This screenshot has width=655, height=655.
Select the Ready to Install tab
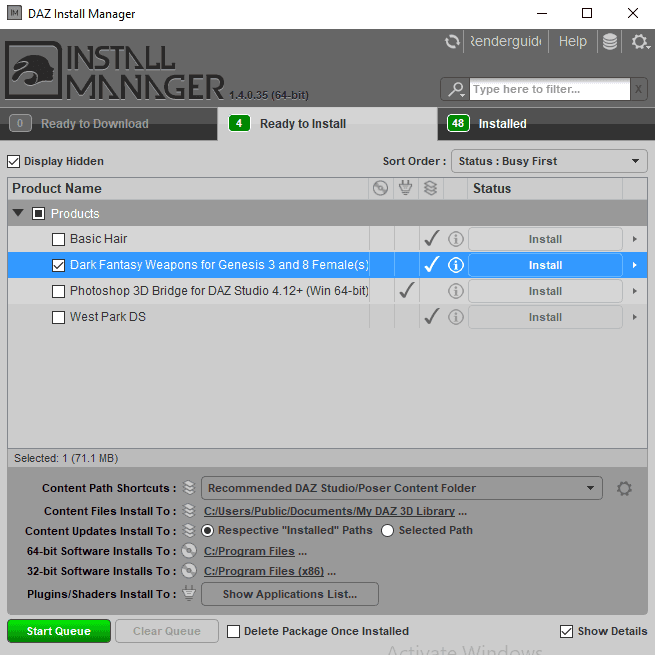click(327, 124)
